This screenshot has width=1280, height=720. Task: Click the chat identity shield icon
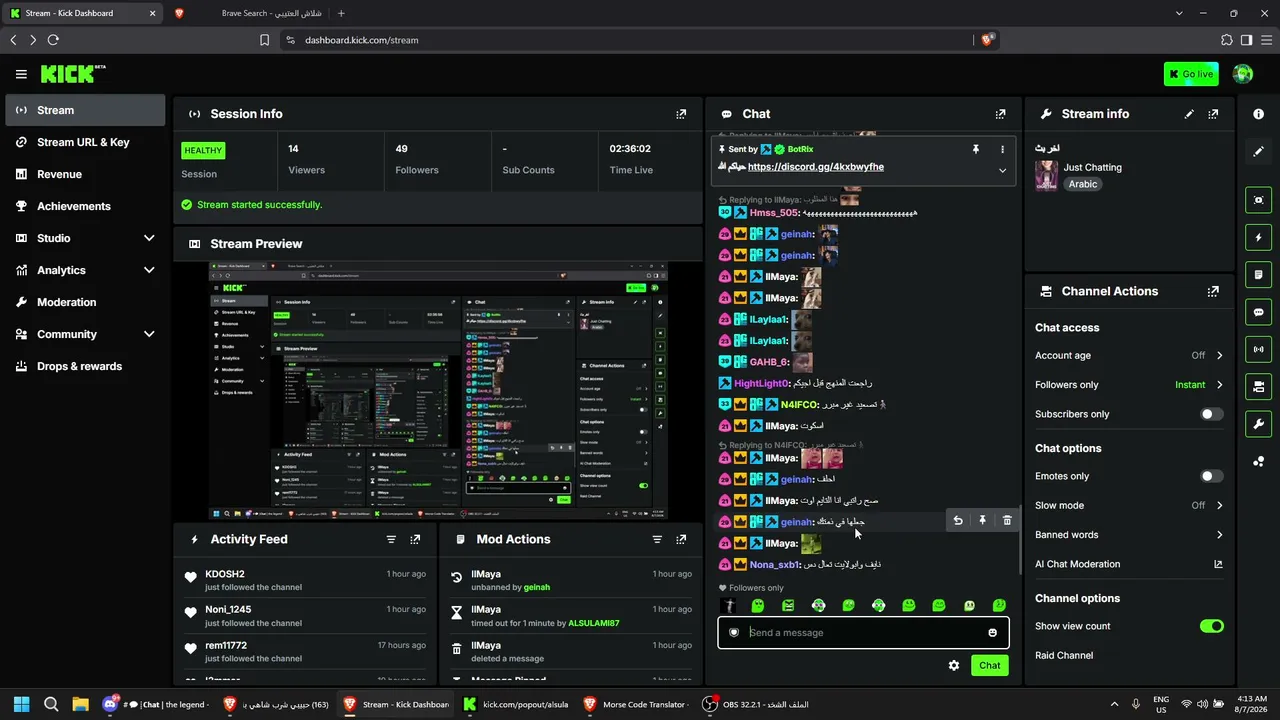coord(734,632)
